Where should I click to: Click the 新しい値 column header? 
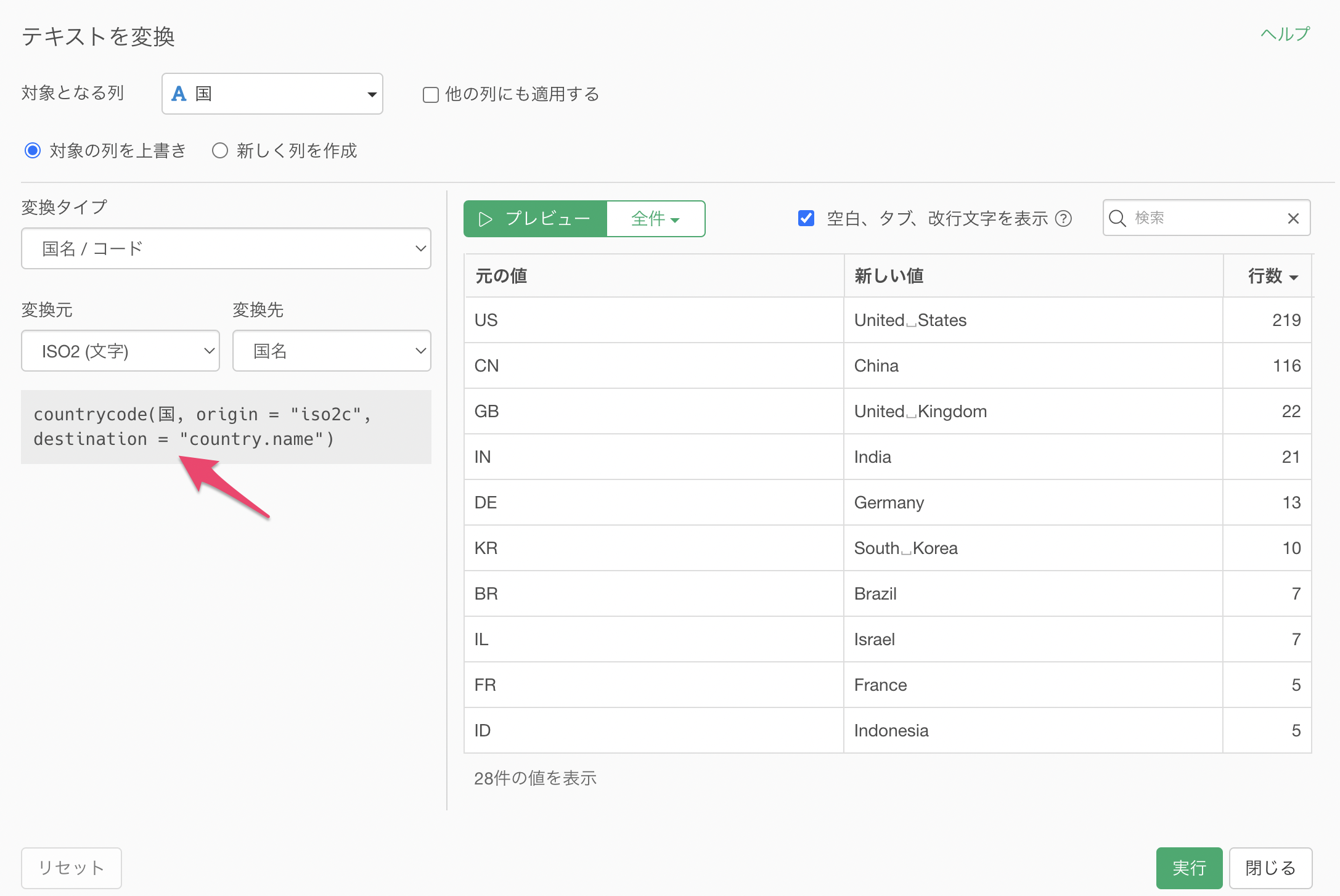pyautogui.click(x=1033, y=276)
